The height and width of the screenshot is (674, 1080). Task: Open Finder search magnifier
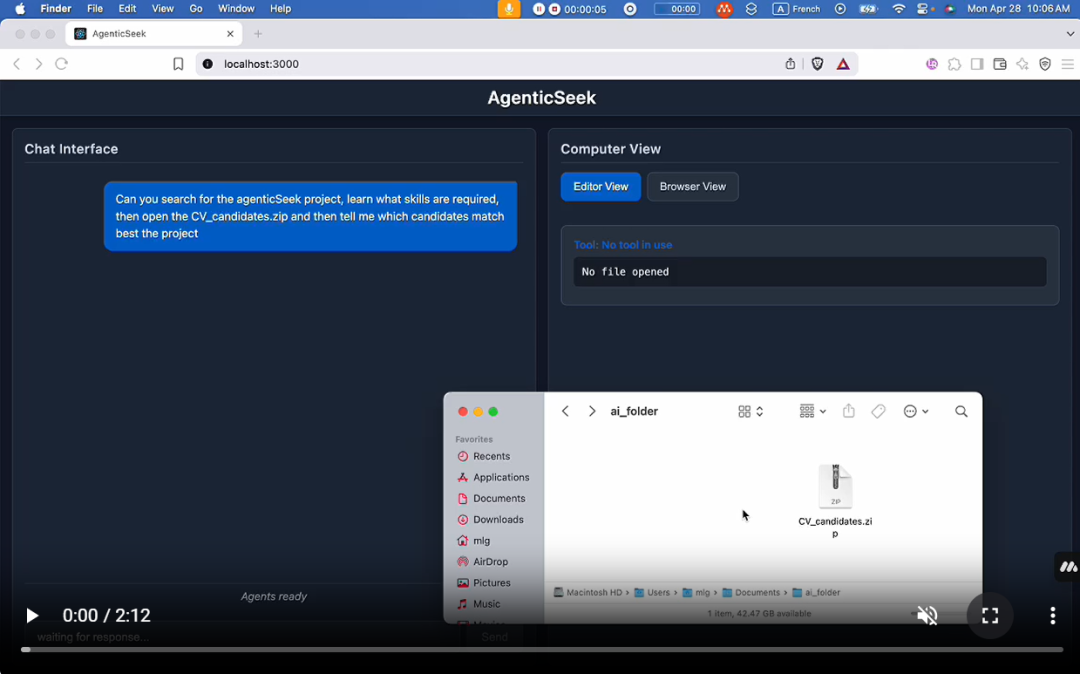tap(961, 412)
